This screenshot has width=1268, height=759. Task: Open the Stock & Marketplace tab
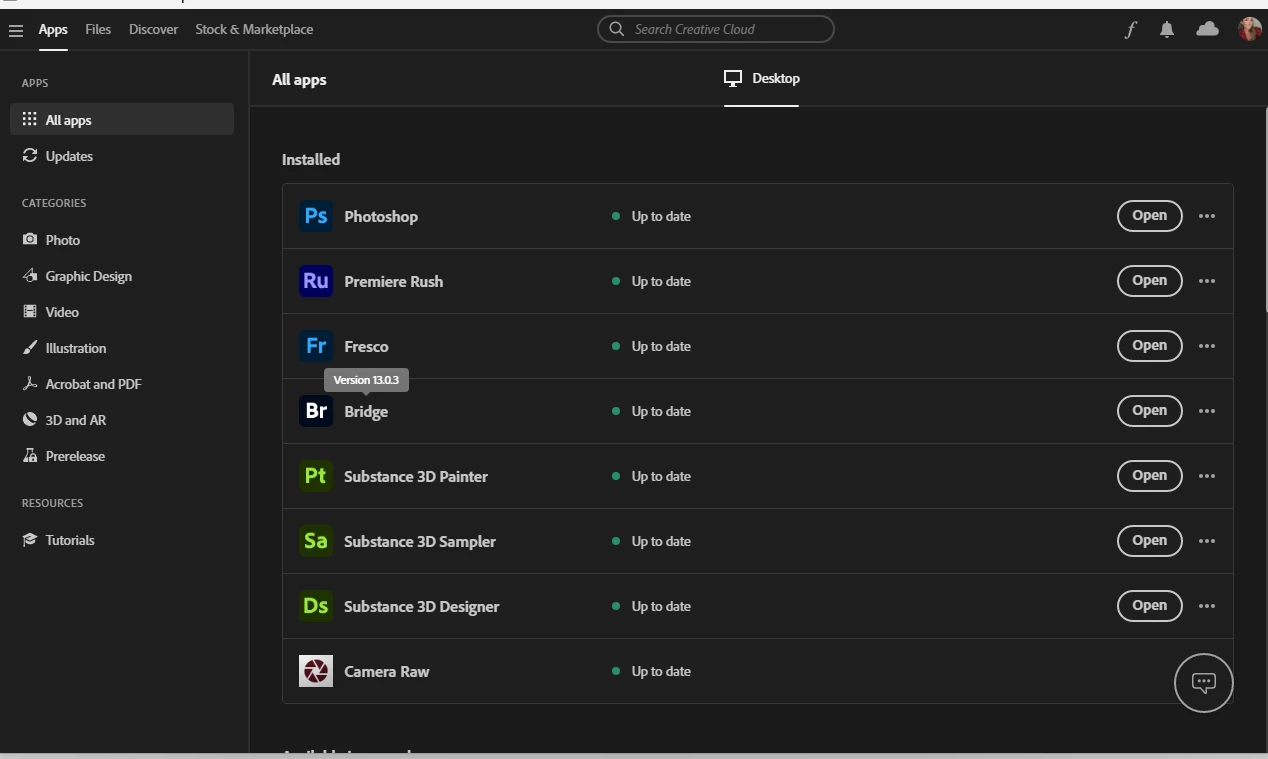[x=254, y=29]
